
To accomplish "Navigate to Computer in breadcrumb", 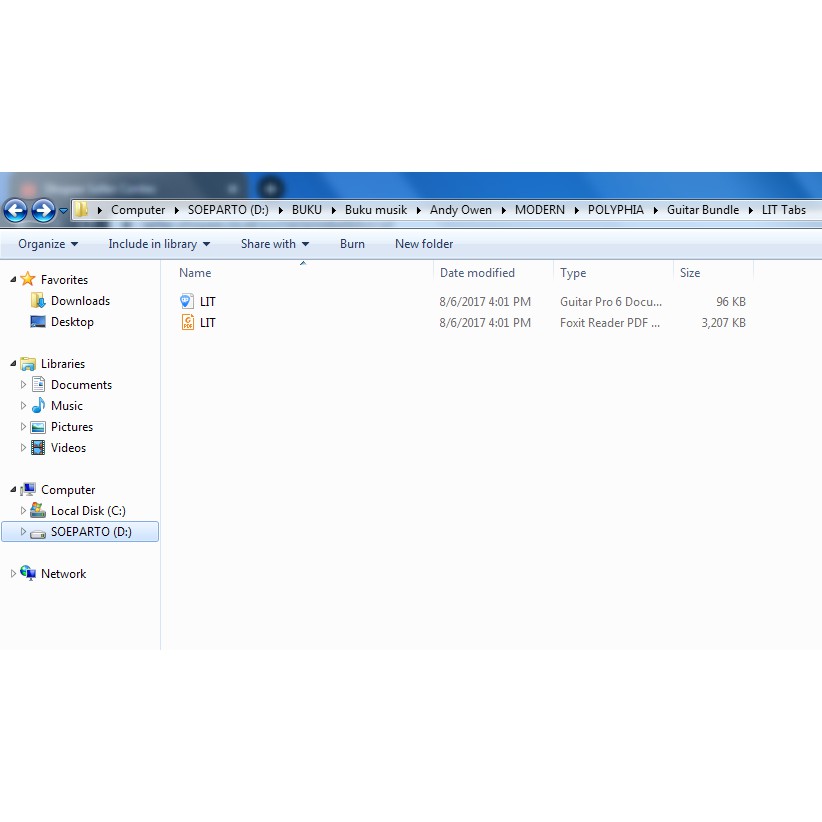I will 138,210.
